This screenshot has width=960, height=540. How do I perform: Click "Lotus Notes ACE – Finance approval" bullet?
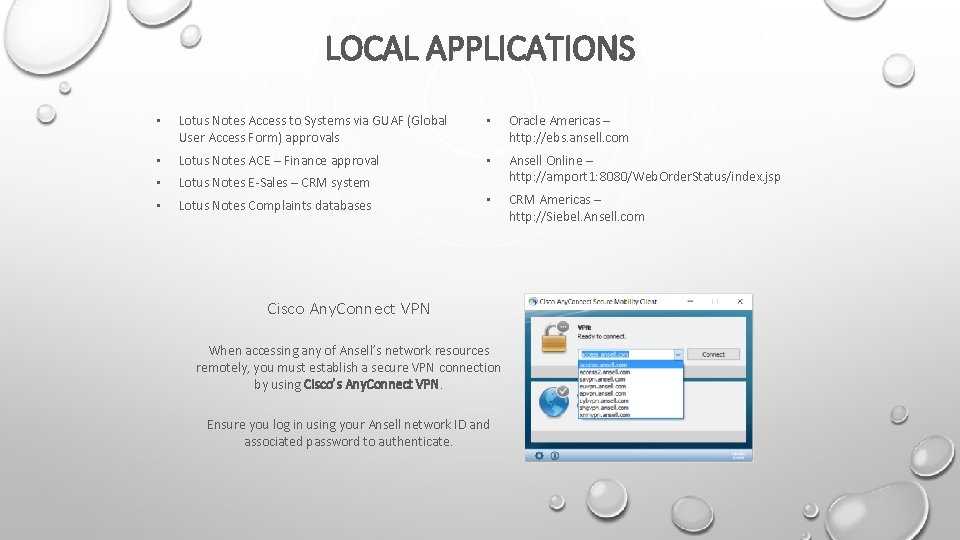point(279,160)
